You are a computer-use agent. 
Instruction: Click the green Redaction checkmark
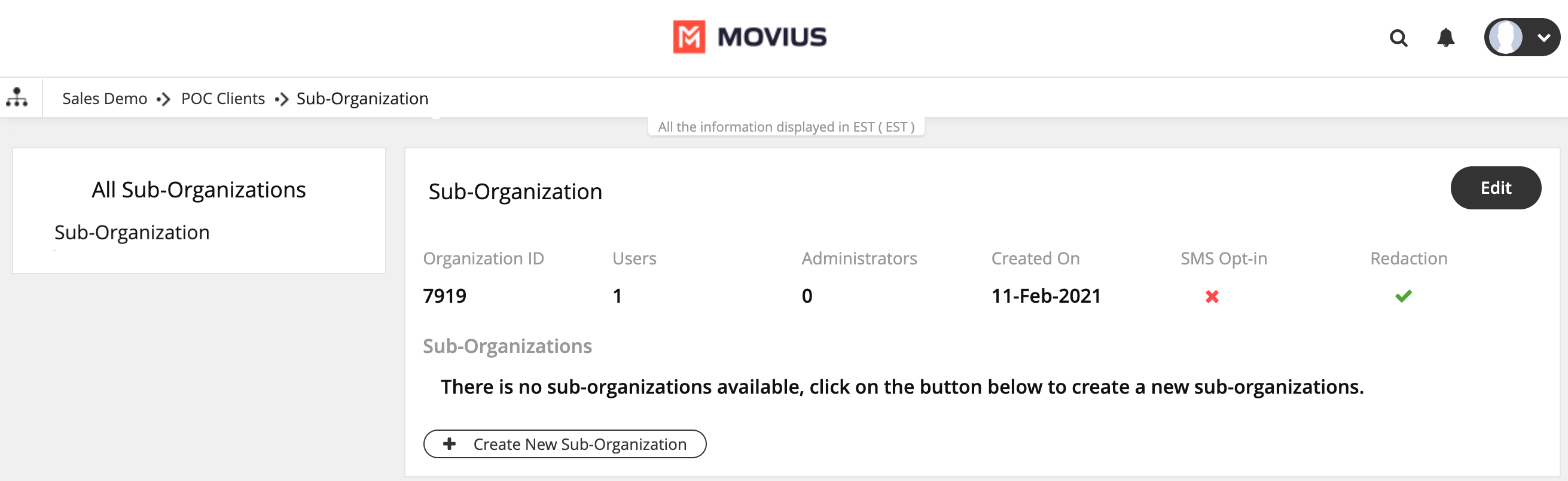(1403, 297)
